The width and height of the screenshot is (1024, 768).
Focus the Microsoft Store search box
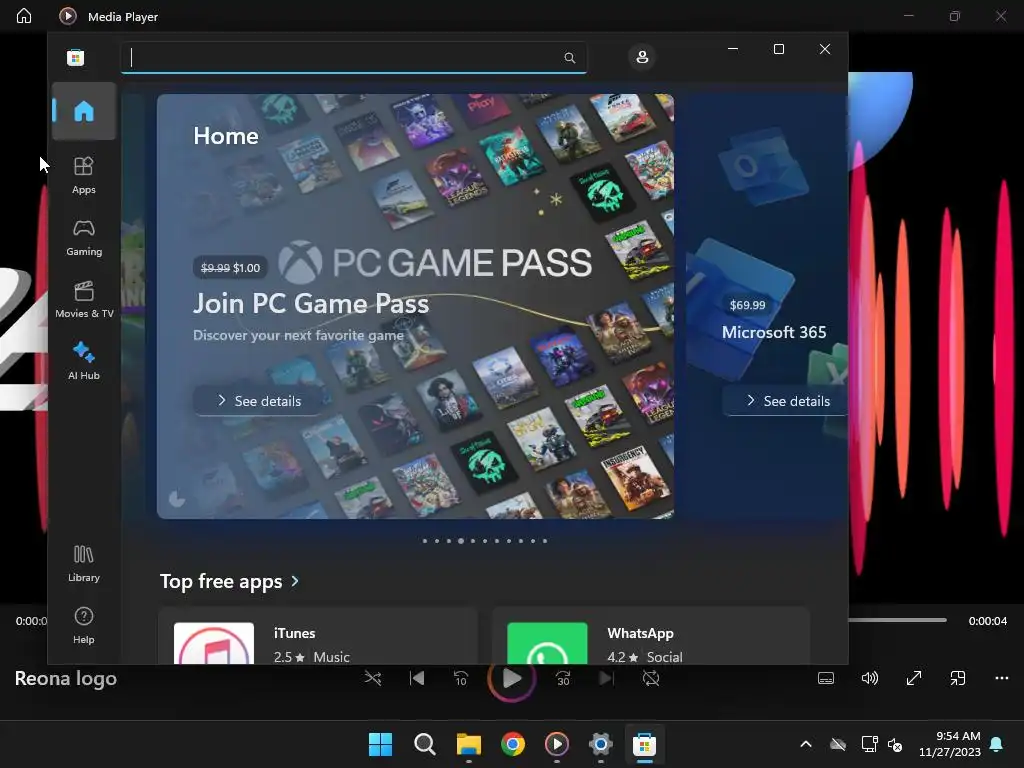353,57
